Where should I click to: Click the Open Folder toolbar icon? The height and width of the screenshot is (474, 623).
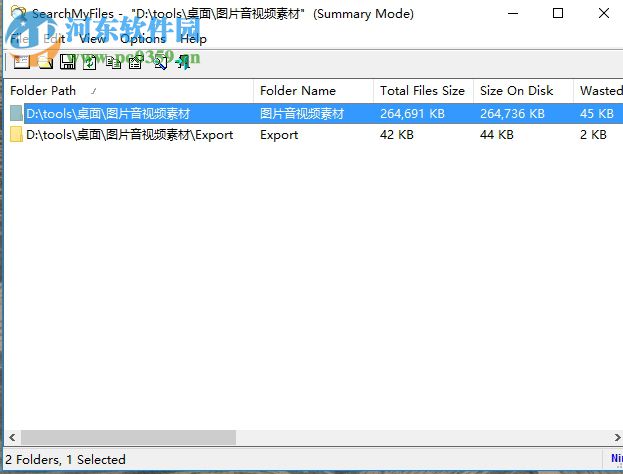pyautogui.click(x=45, y=62)
